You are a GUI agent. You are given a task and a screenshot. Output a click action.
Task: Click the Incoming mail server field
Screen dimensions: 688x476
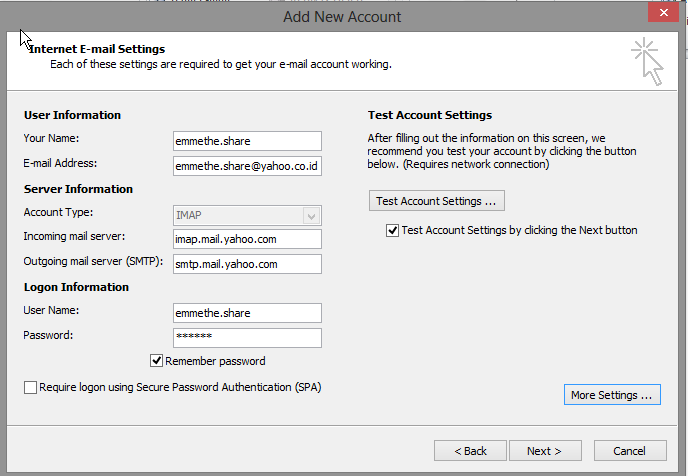247,239
